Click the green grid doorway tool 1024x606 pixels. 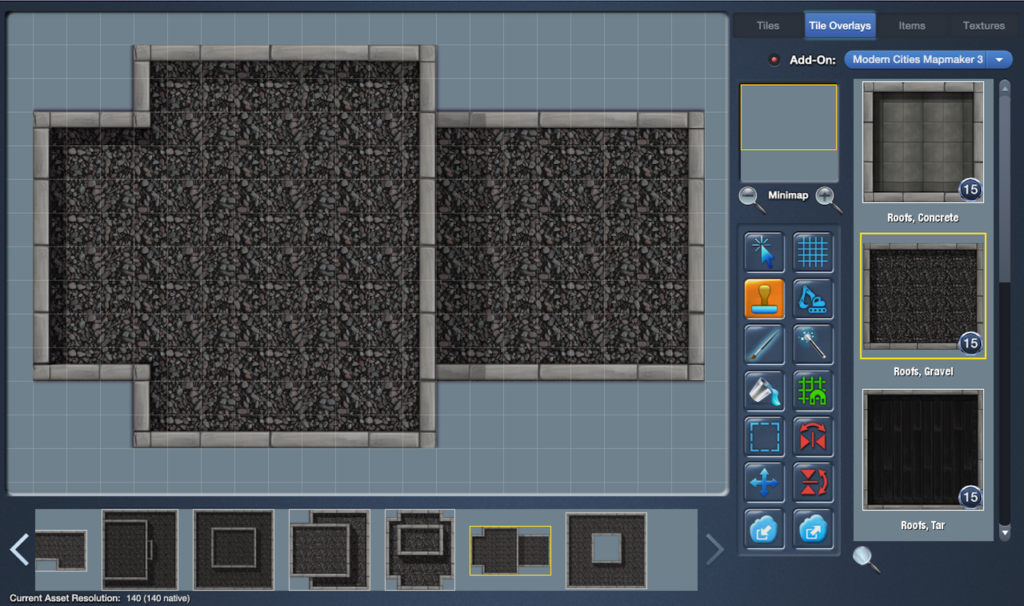click(x=813, y=391)
